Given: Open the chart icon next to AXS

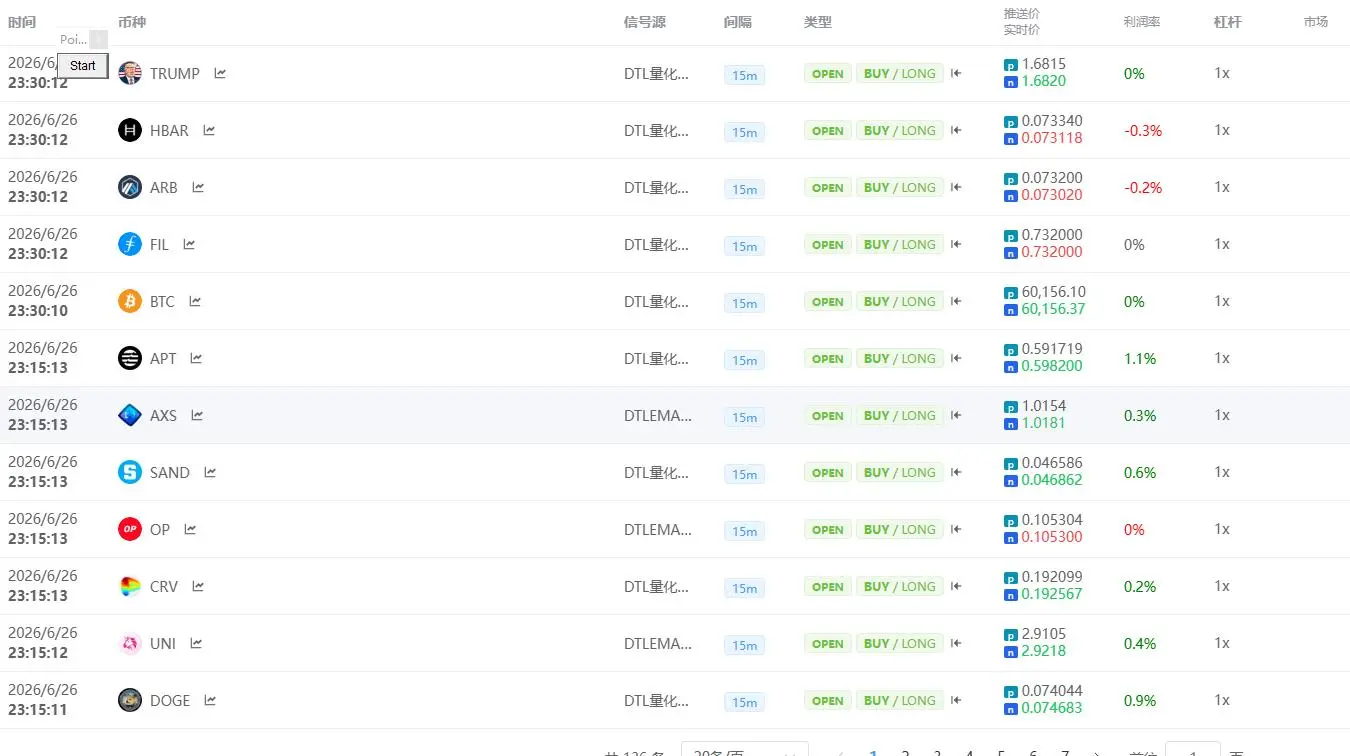Looking at the screenshot, I should (x=197, y=415).
